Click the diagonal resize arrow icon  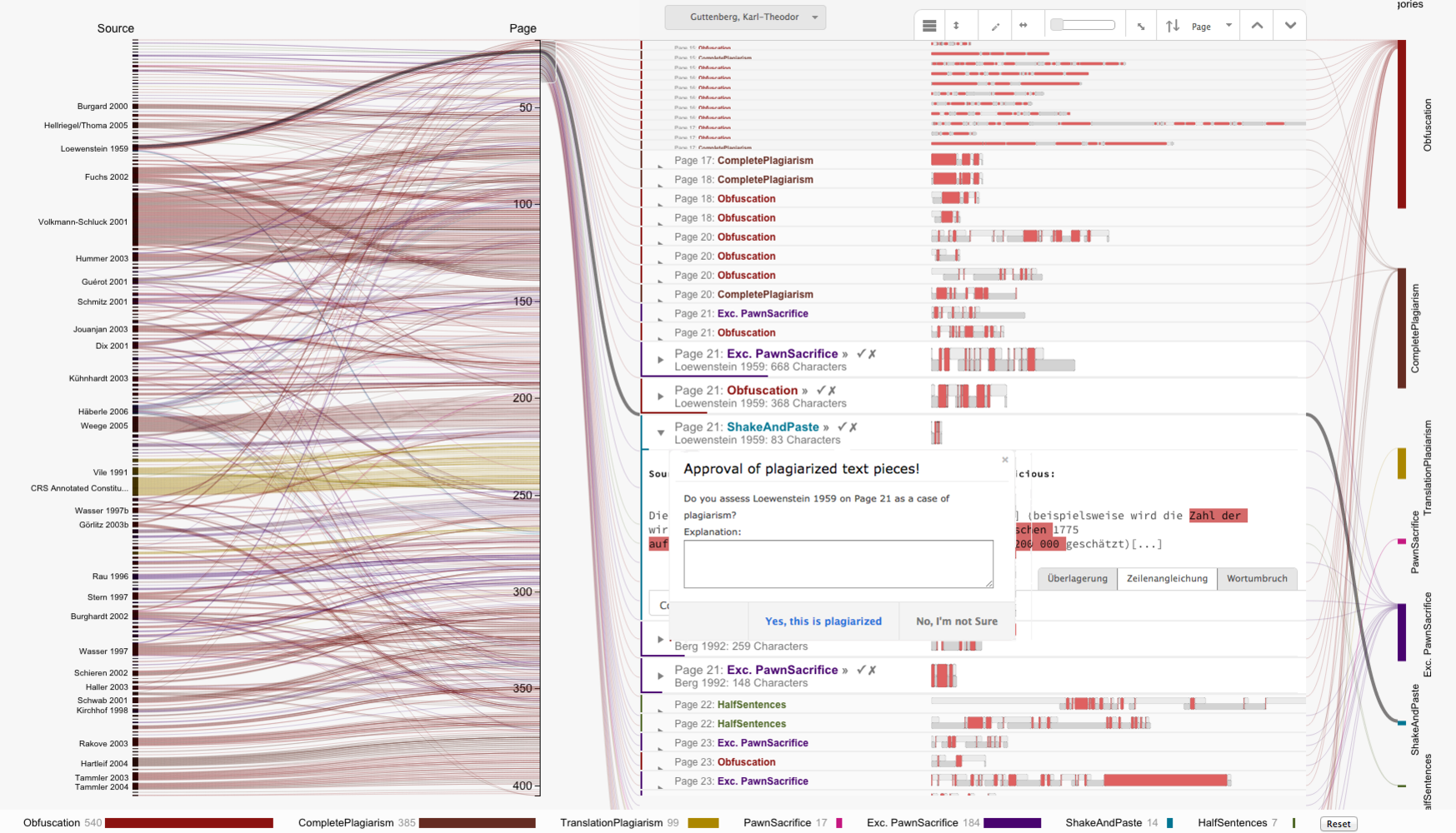click(x=1141, y=27)
